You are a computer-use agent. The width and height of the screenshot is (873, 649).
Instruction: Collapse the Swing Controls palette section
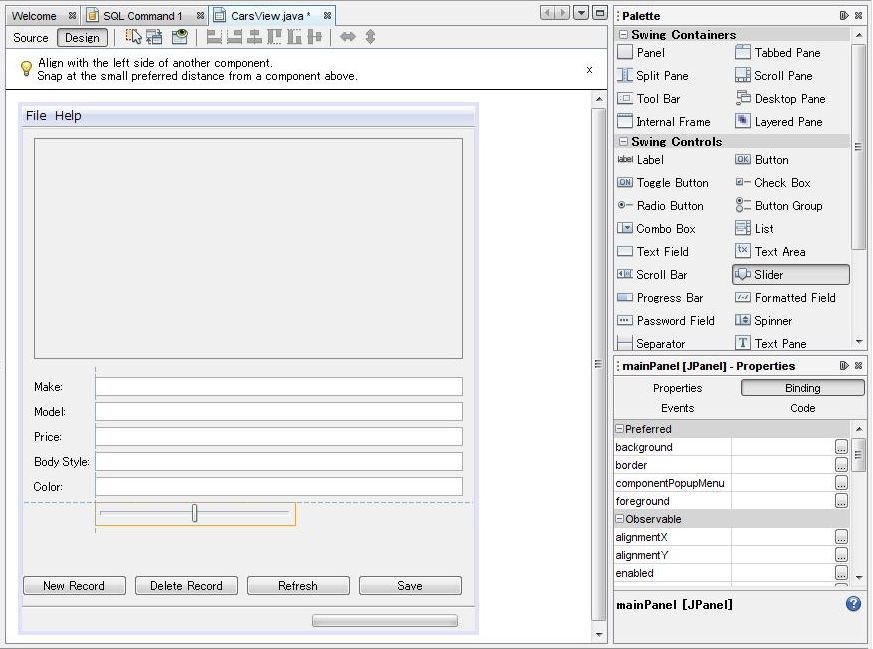[624, 142]
